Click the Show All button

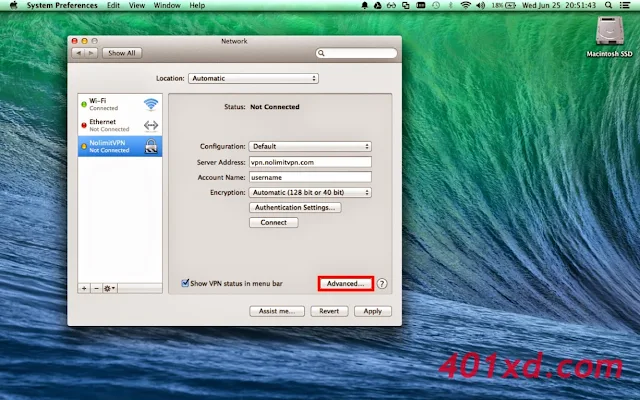click(122, 53)
